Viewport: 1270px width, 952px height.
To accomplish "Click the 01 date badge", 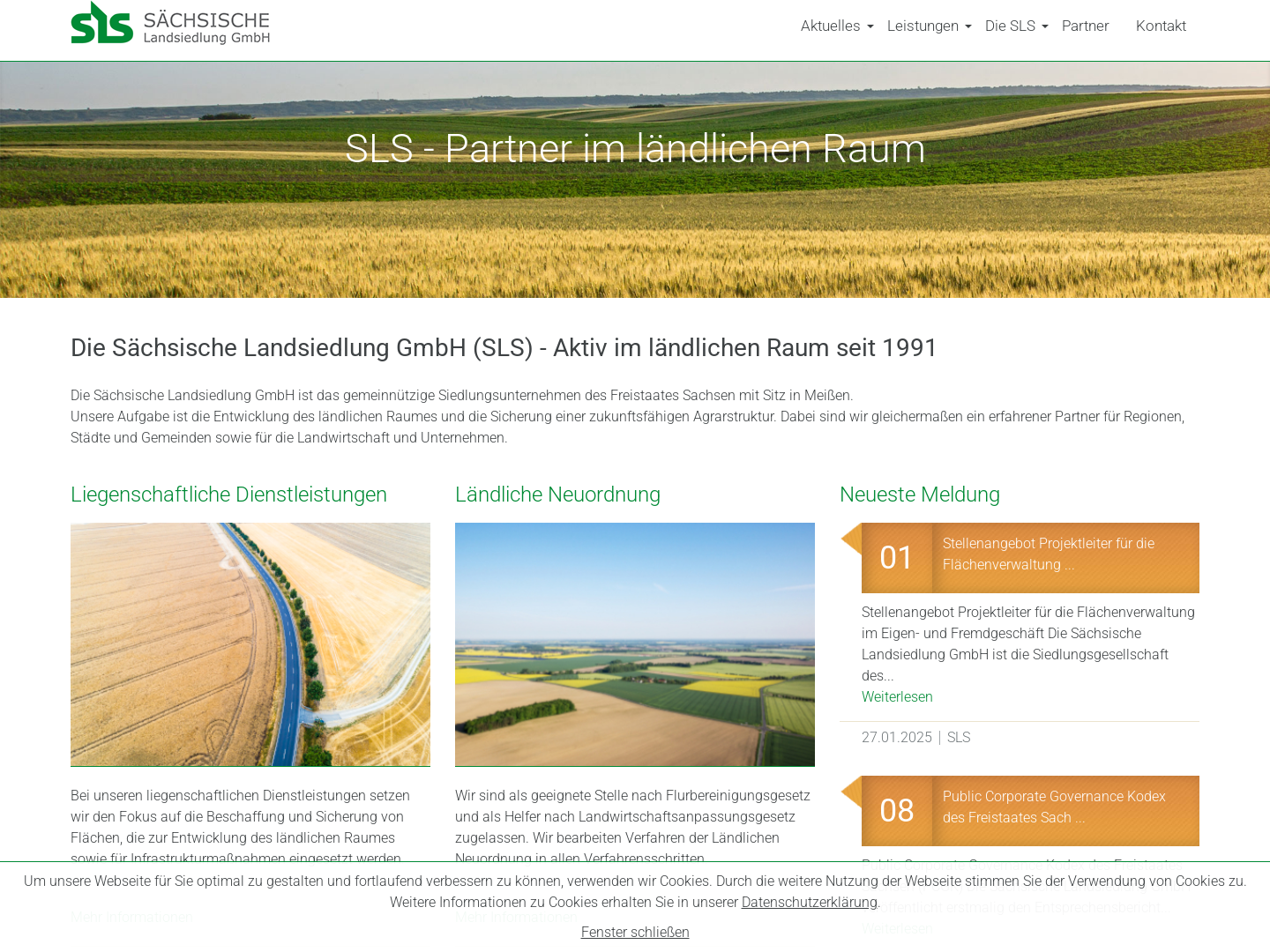I will (897, 558).
